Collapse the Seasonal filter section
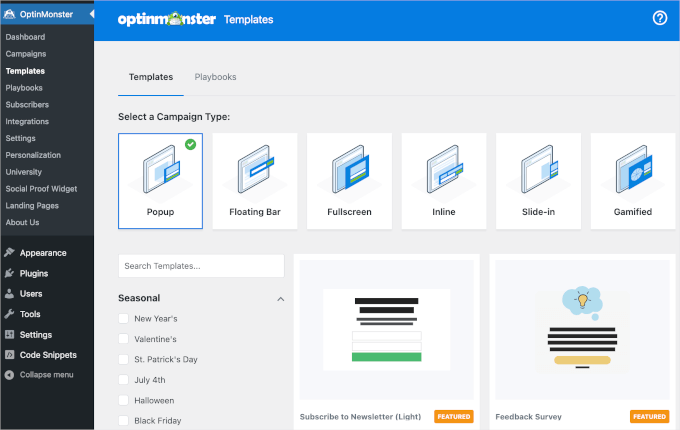The height and width of the screenshot is (430, 680). point(281,299)
